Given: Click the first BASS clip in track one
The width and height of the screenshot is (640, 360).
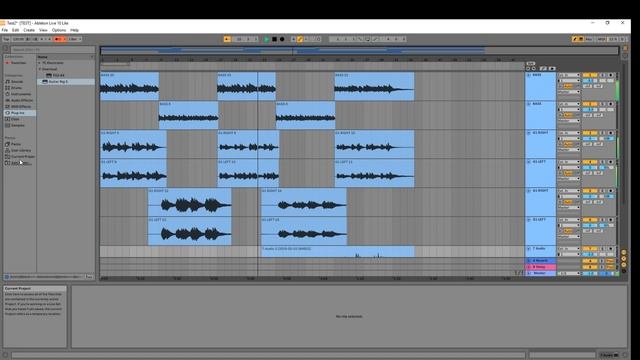Looking at the screenshot, I should coord(129,86).
